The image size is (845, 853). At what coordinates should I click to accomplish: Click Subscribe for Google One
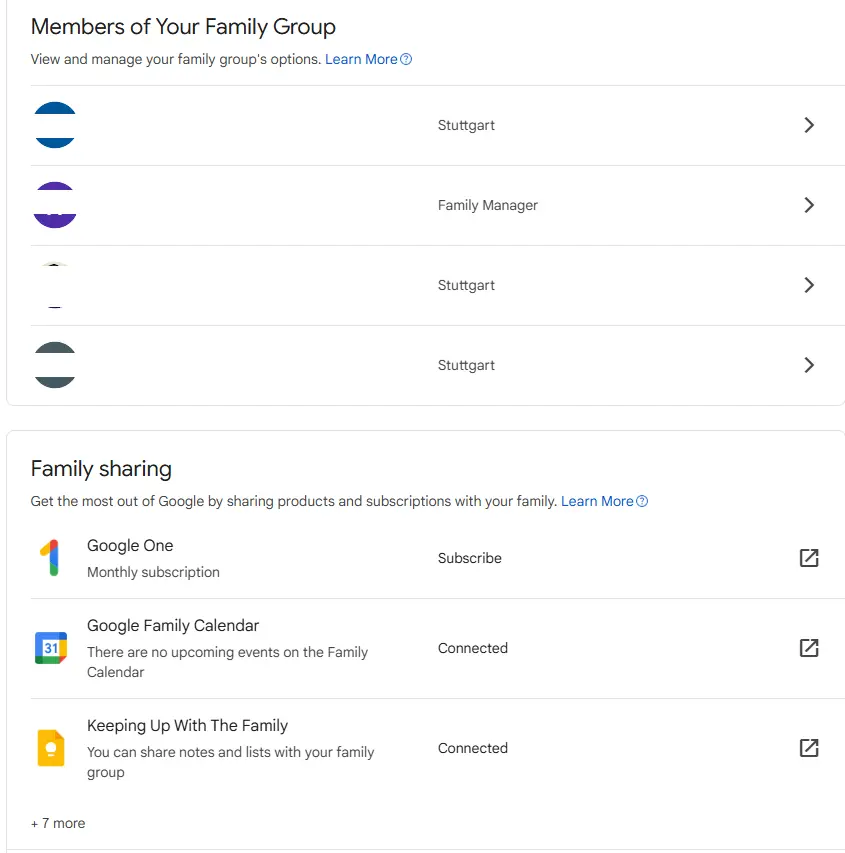[470, 558]
